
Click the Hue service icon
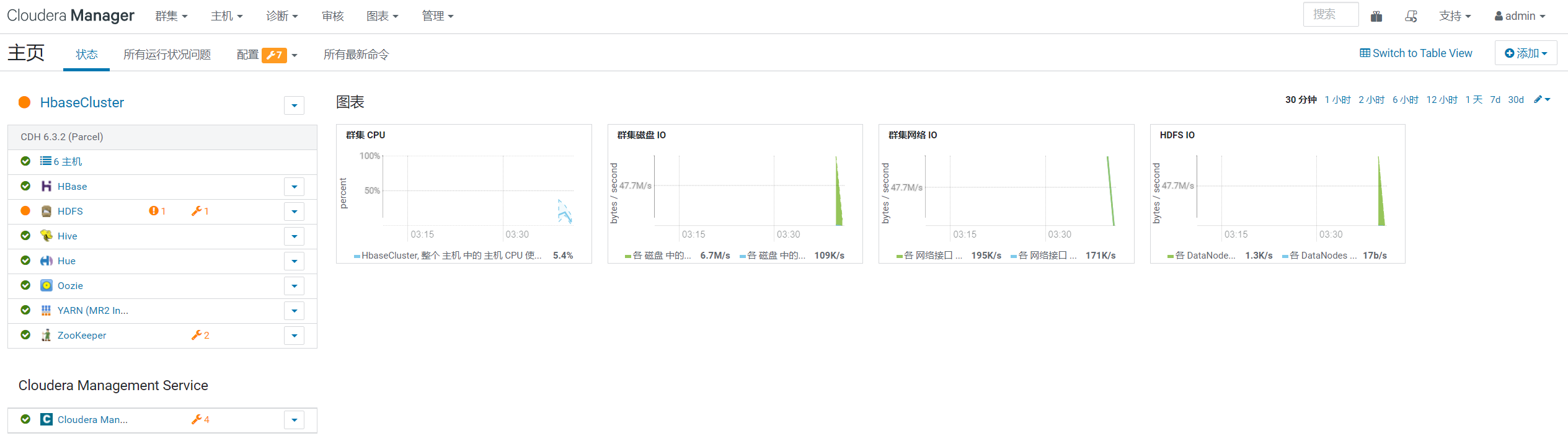(x=46, y=261)
